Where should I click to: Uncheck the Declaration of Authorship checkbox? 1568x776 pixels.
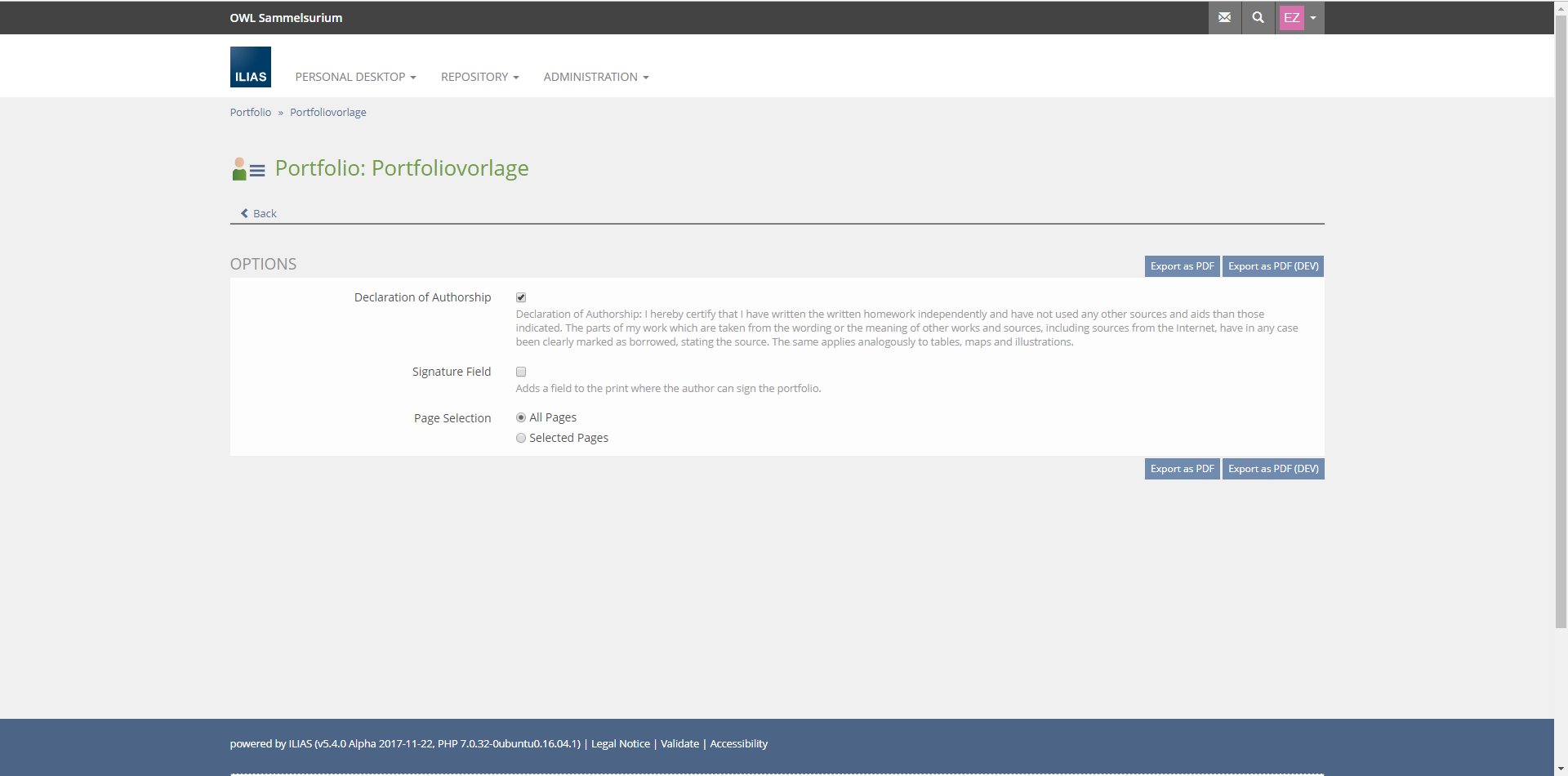[521, 297]
